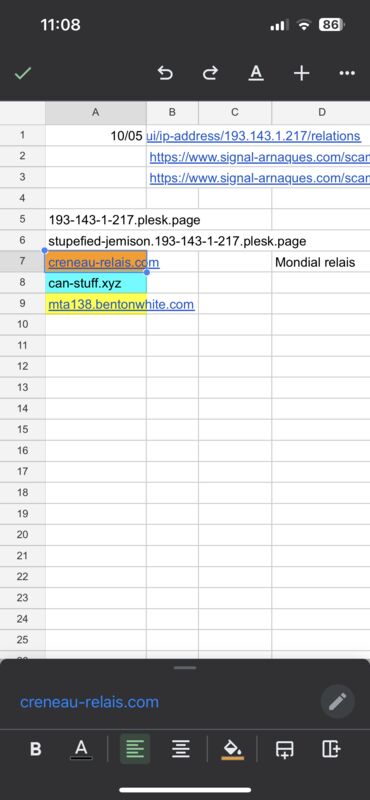Open the 193.143.1.217 relations link

tap(254, 136)
